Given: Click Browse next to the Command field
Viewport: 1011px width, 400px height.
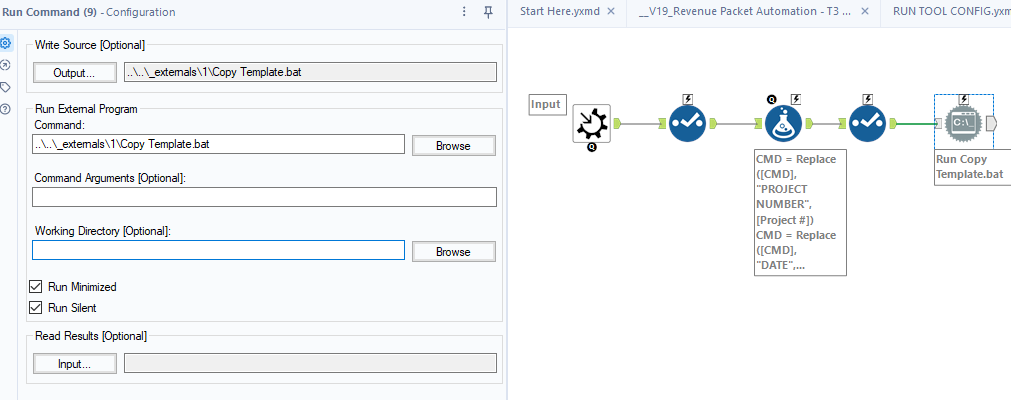Looking at the screenshot, I should (x=453, y=145).
